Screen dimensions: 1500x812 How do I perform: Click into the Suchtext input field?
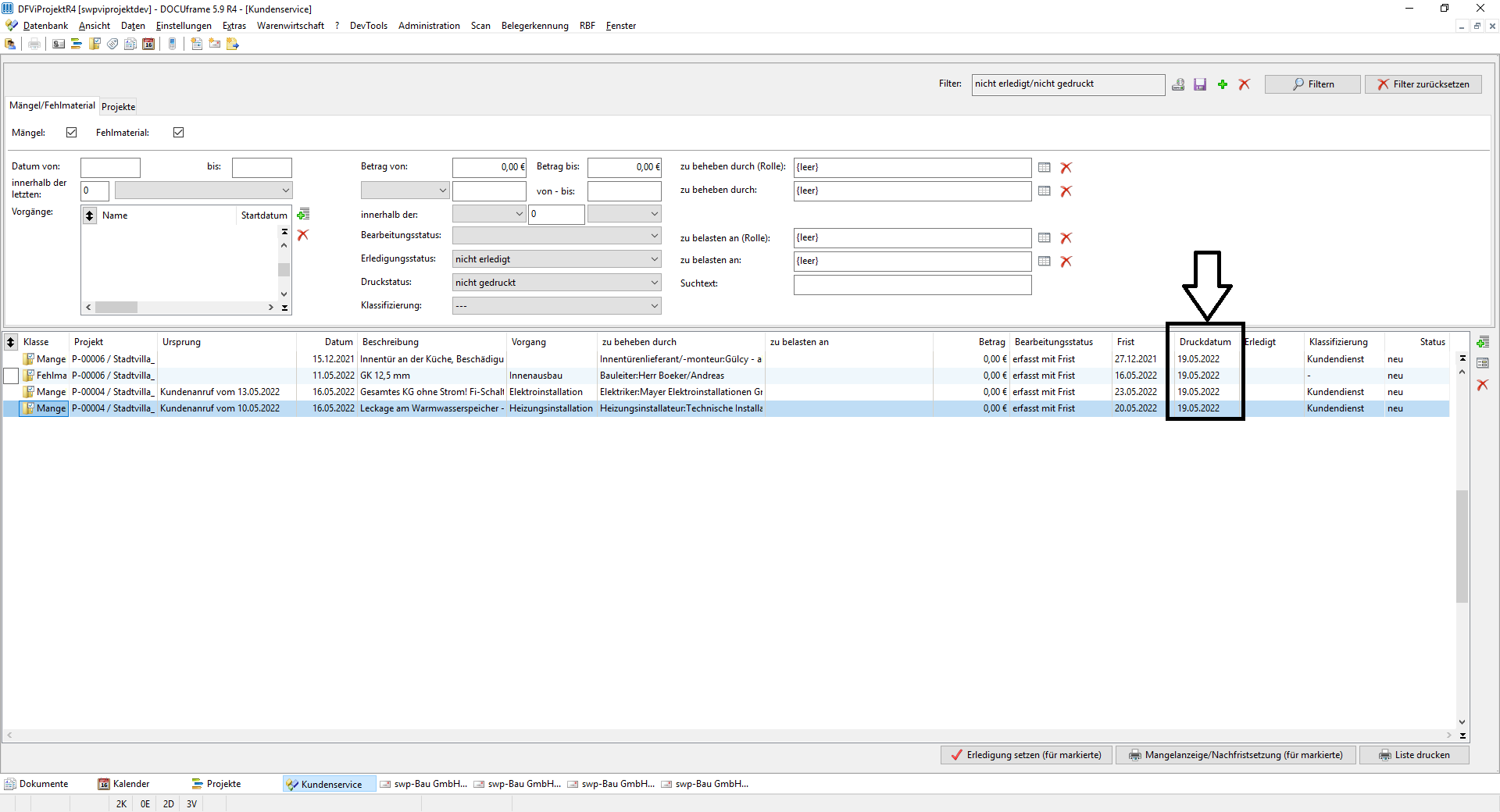[x=912, y=285]
